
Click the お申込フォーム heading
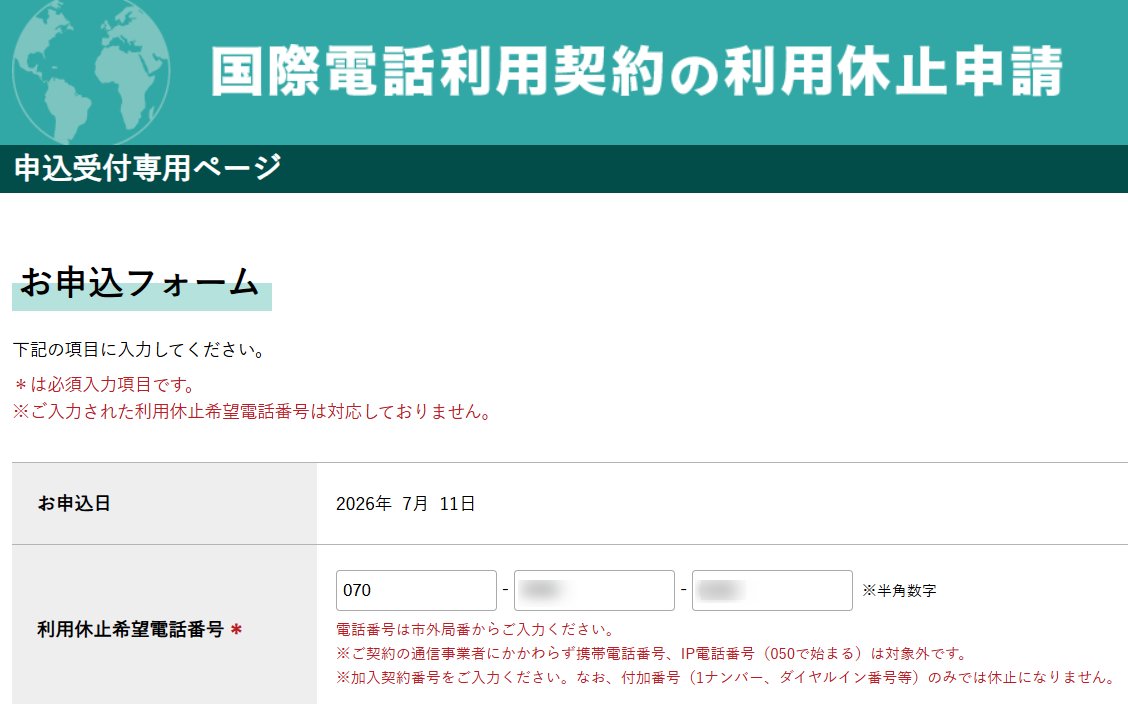click(x=140, y=282)
